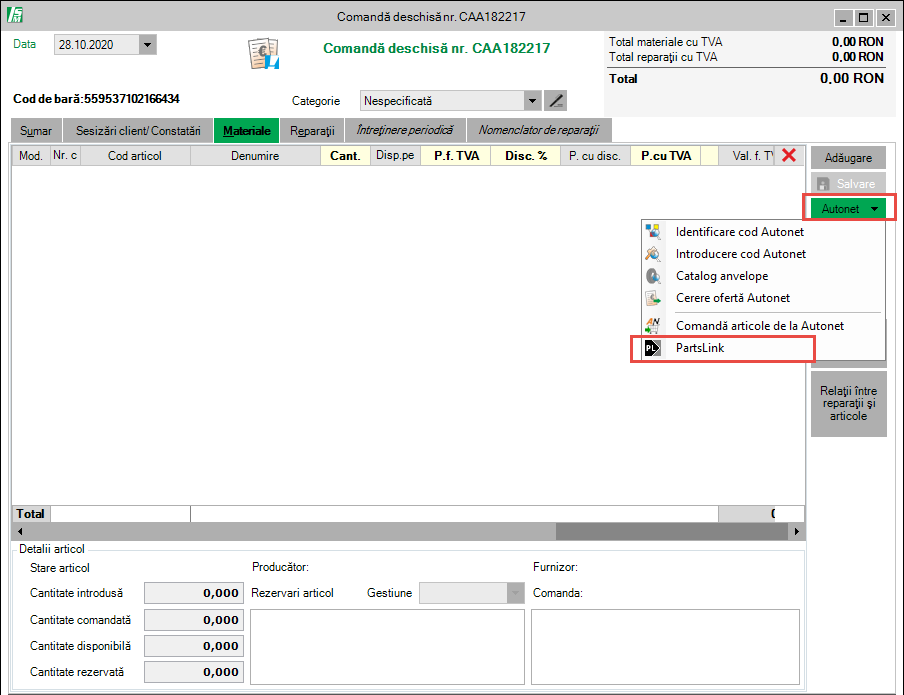This screenshot has width=904, height=695.
Task: Click the Comandă articole Autonet cart icon
Action: pos(653,326)
